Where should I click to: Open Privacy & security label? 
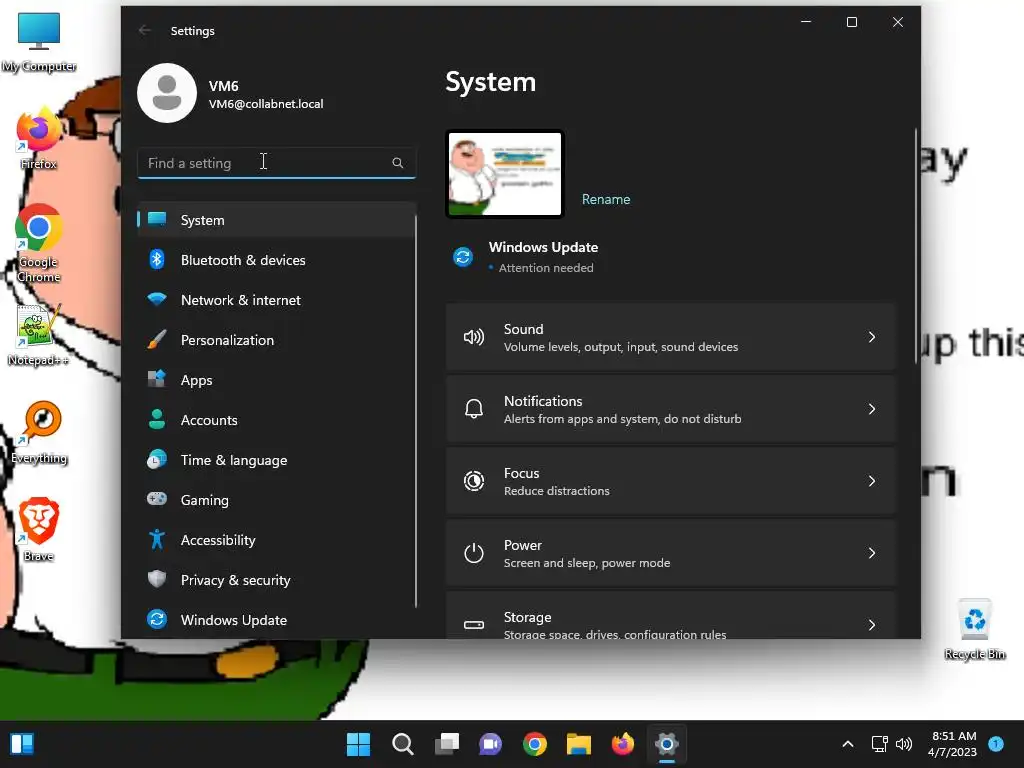[235, 580]
